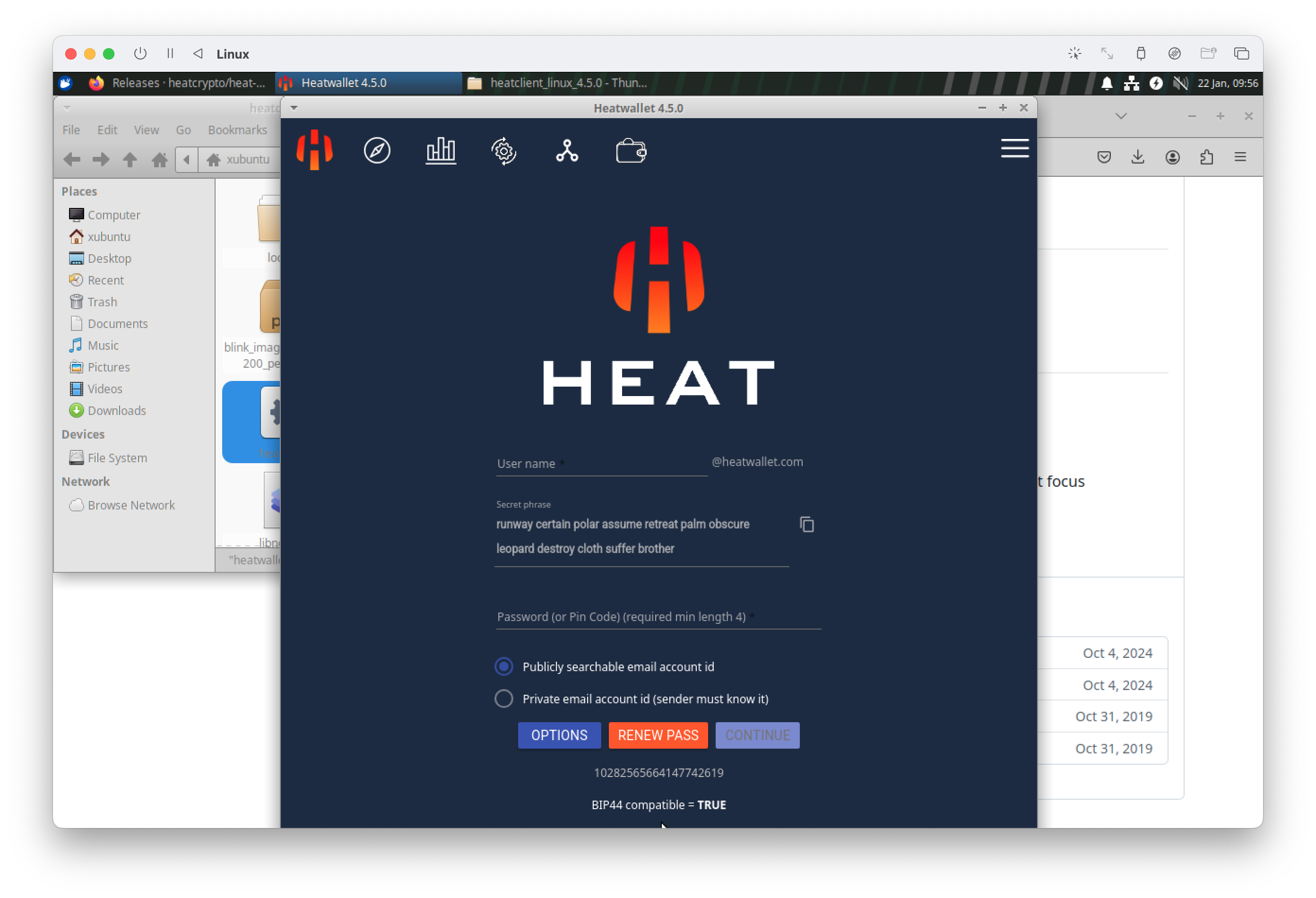Click the OPTIONS button
Viewport: 1316px width, 898px height.
(559, 735)
